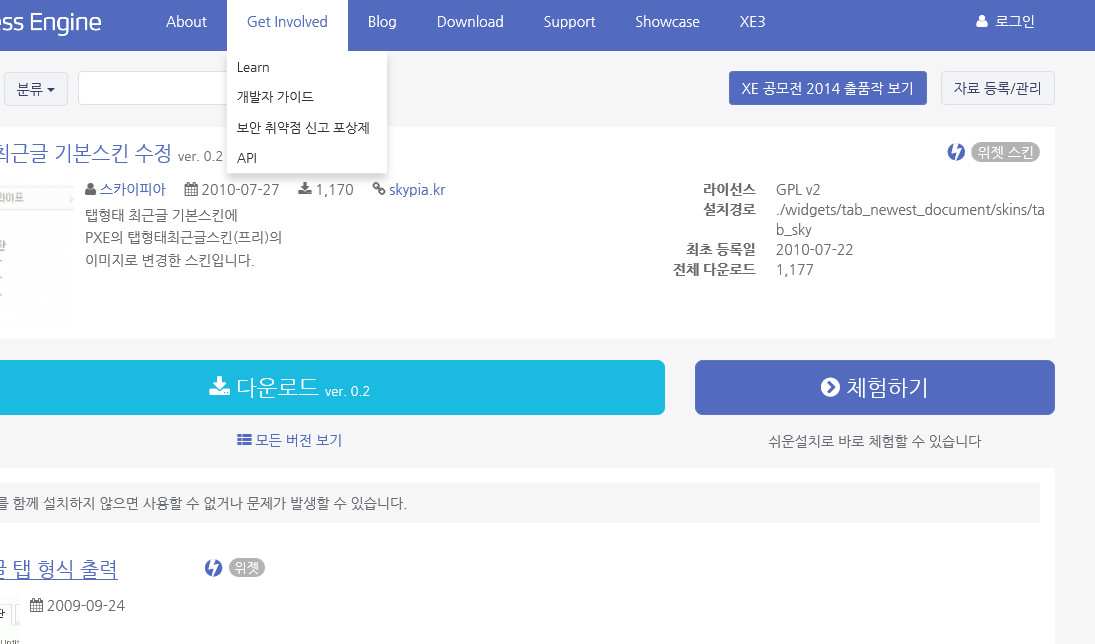Focus the search input field
Screen dimensions: 1095x644
[152, 89]
